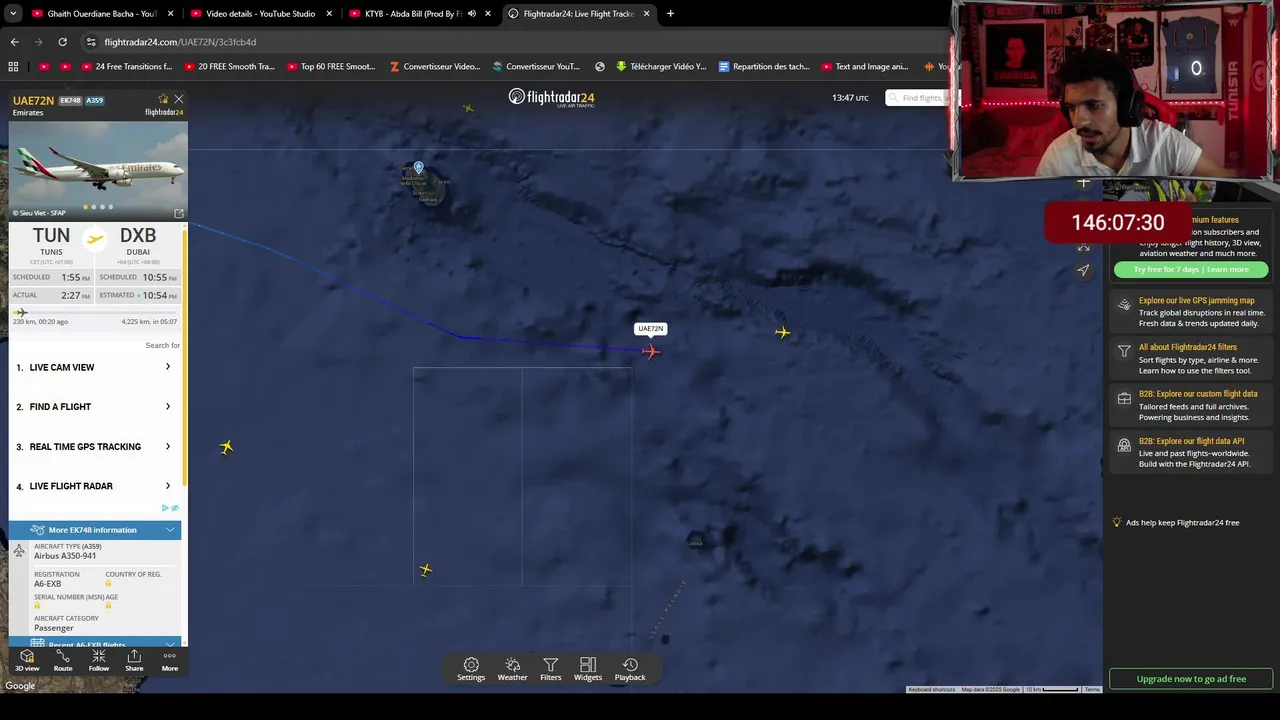Image resolution: width=1280 pixels, height=720 pixels.
Task: Click the map location arrow button
Action: pos(1083,270)
